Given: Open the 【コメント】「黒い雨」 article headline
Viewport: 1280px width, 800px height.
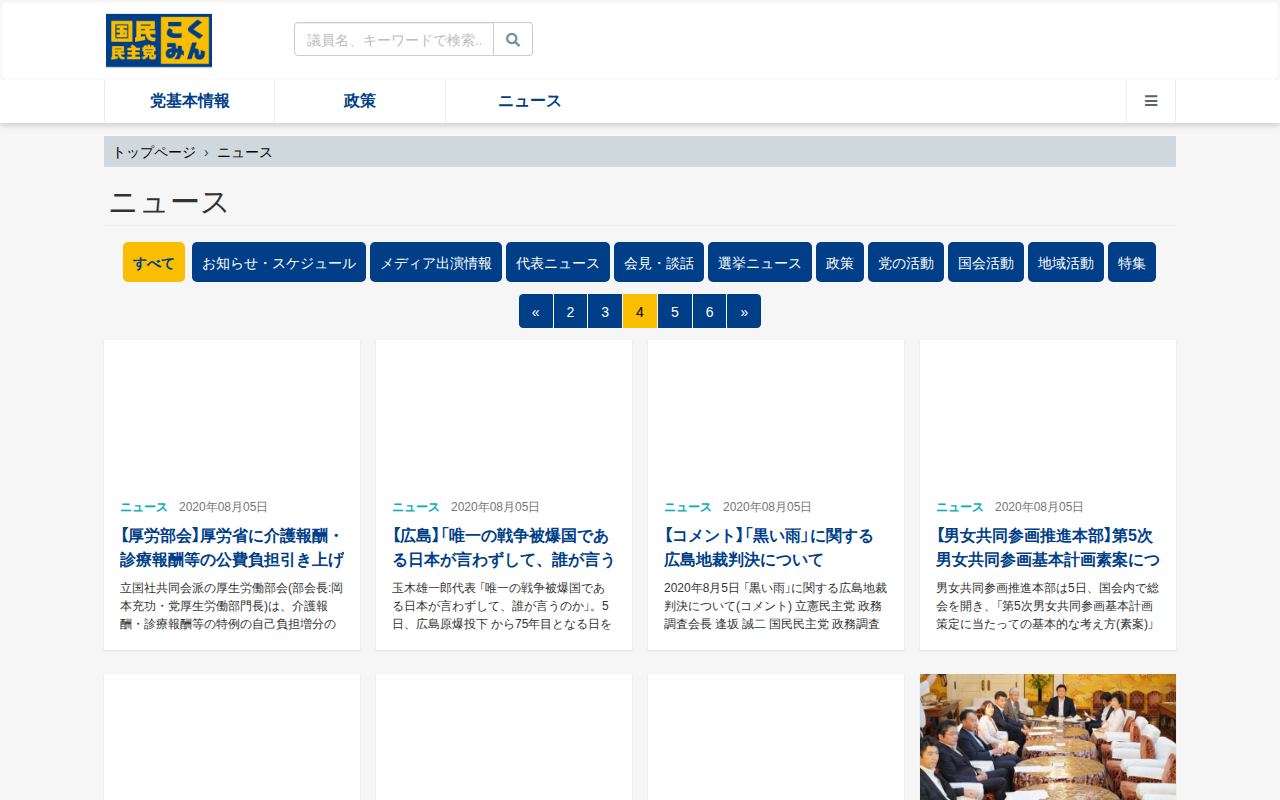Looking at the screenshot, I should click(768, 547).
